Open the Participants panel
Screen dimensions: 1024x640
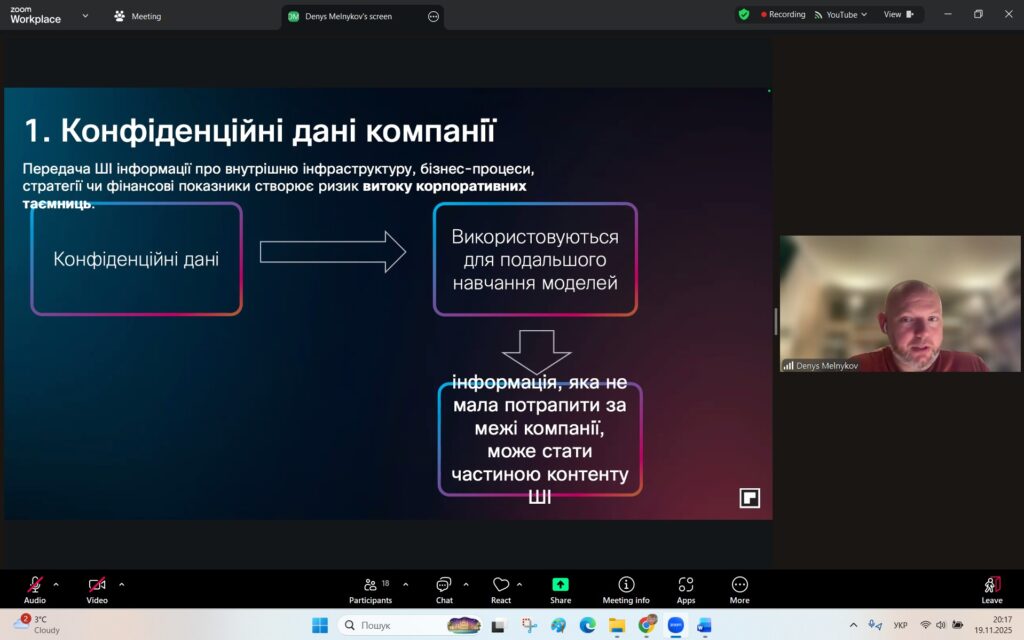369,589
